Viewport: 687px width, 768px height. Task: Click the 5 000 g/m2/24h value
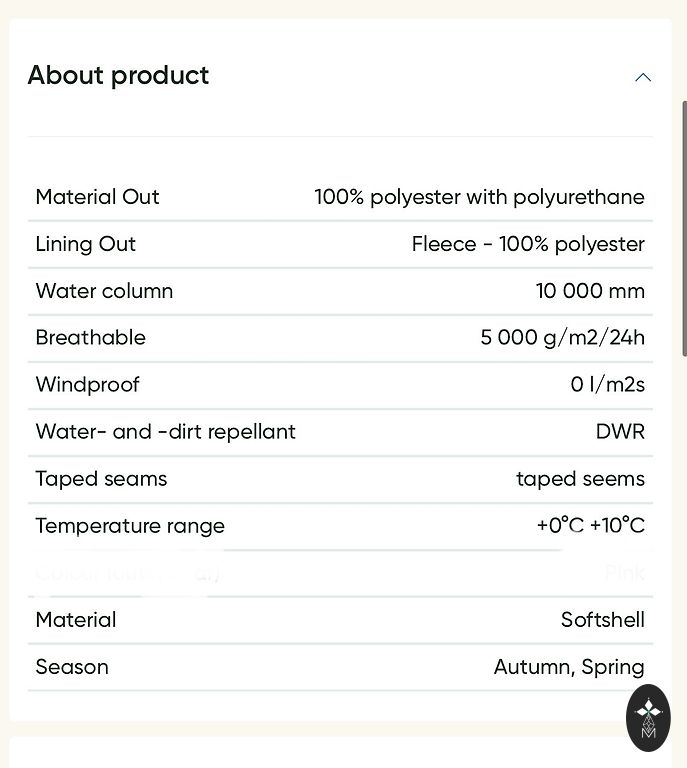click(562, 338)
